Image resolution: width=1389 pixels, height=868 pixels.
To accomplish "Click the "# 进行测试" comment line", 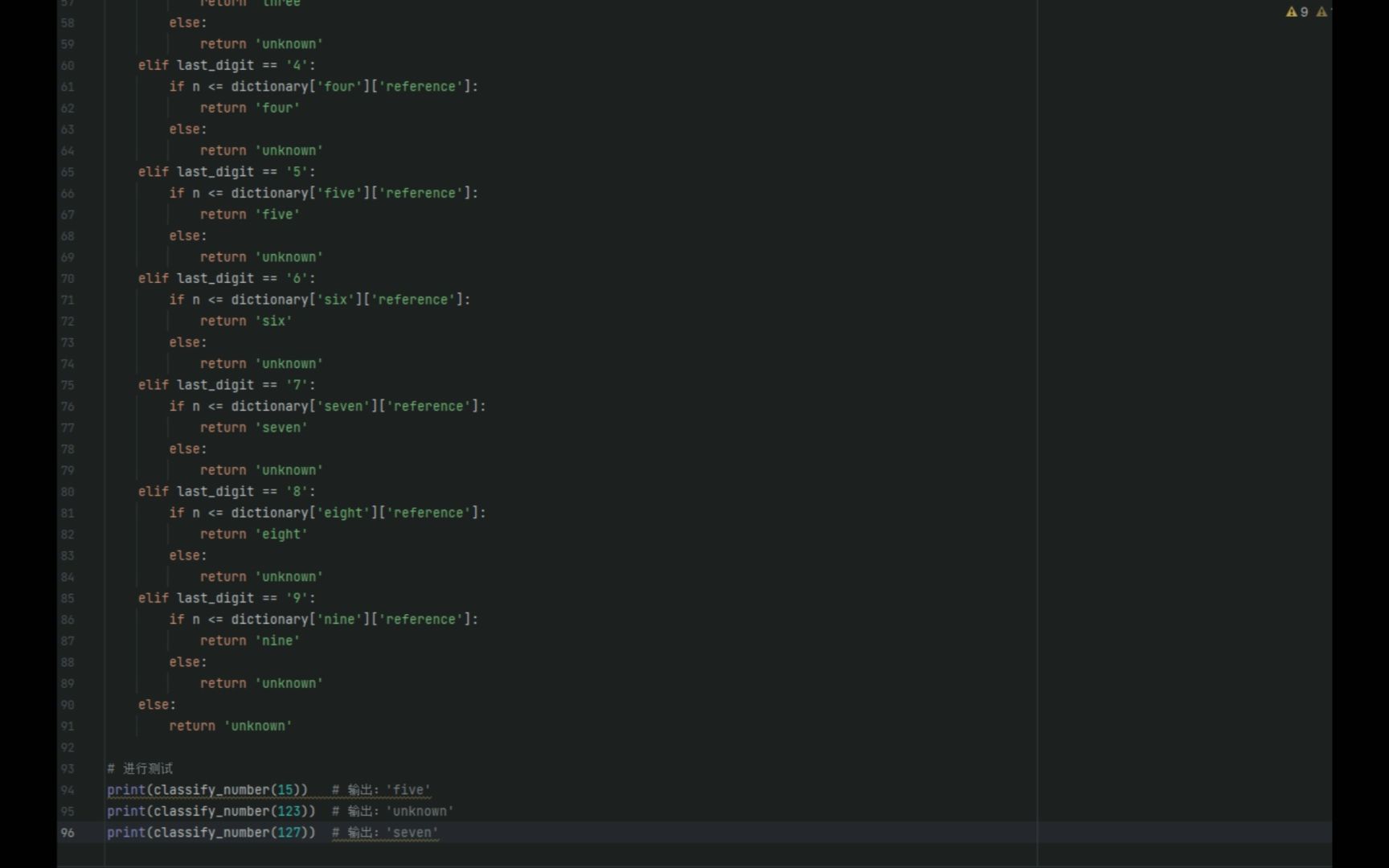I will click(140, 768).
